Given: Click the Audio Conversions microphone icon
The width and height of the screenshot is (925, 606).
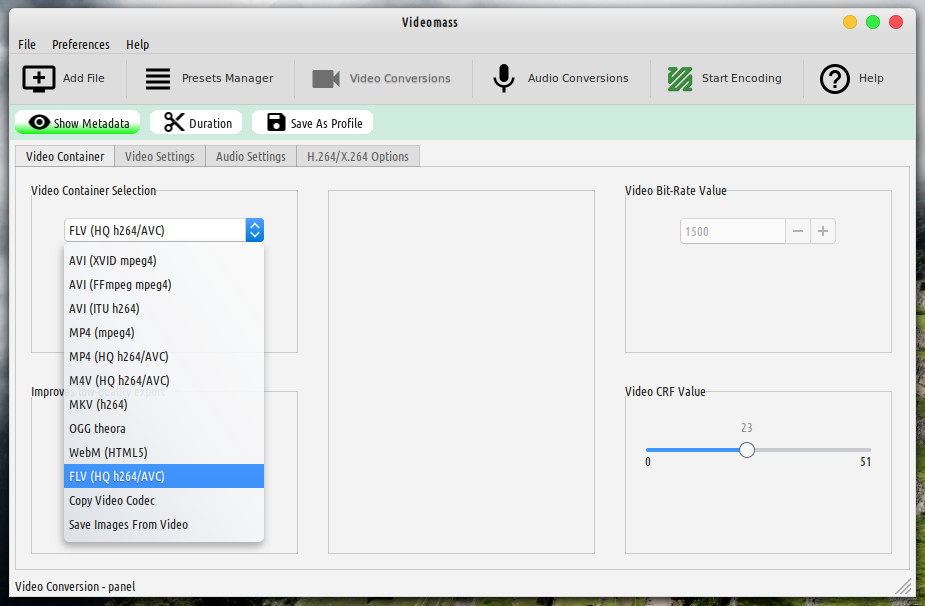Looking at the screenshot, I should click(x=503, y=78).
